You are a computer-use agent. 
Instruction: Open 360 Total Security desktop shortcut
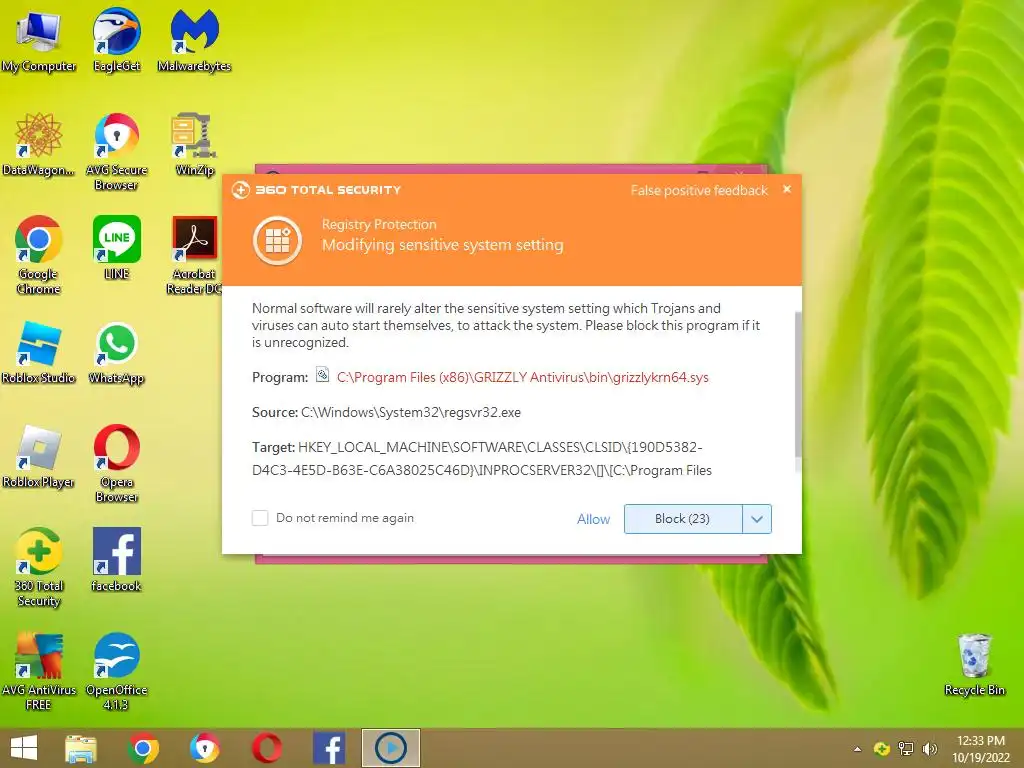39,568
